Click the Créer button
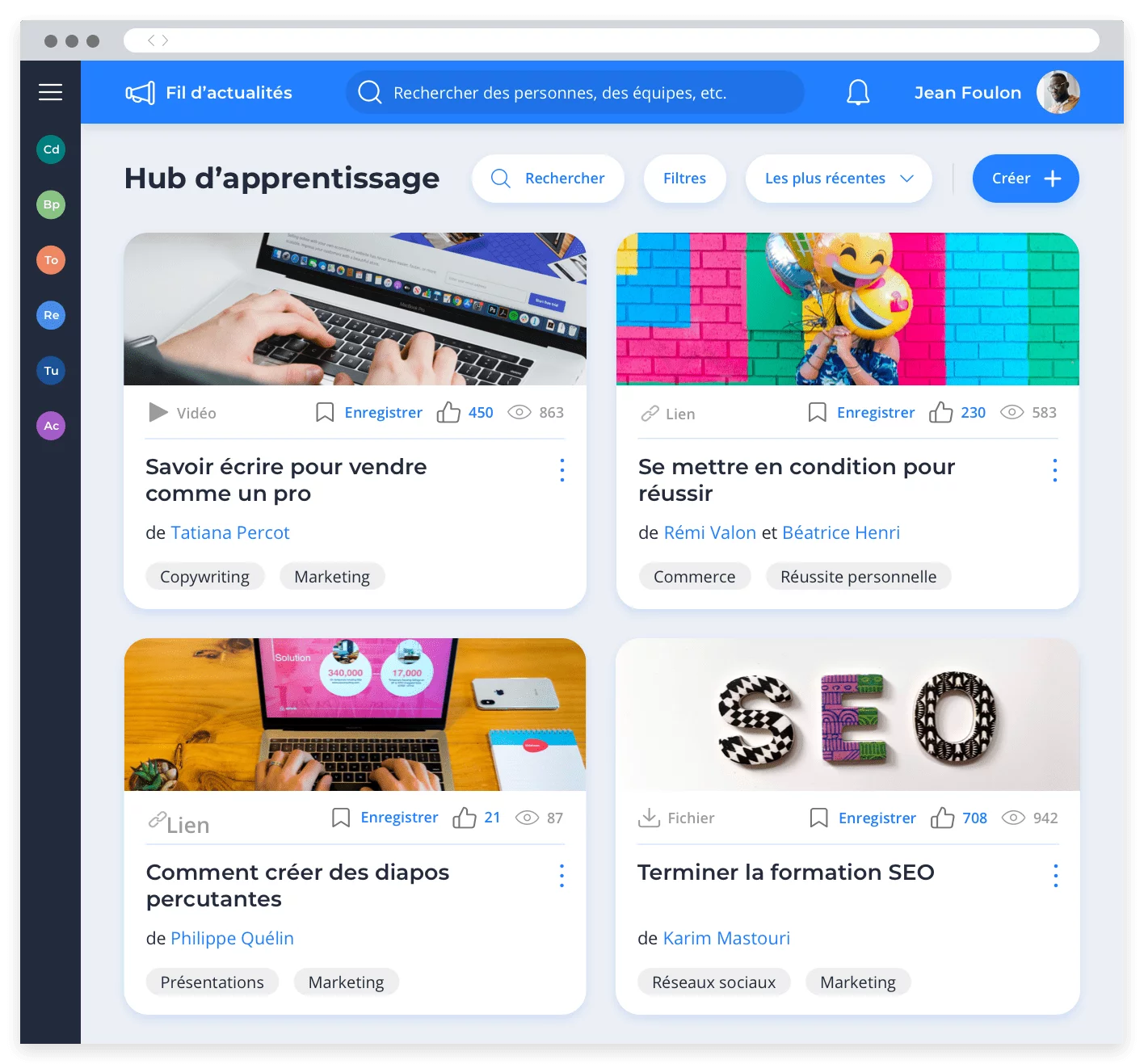Image resolution: width=1144 pixels, height=1064 pixels. point(1025,179)
